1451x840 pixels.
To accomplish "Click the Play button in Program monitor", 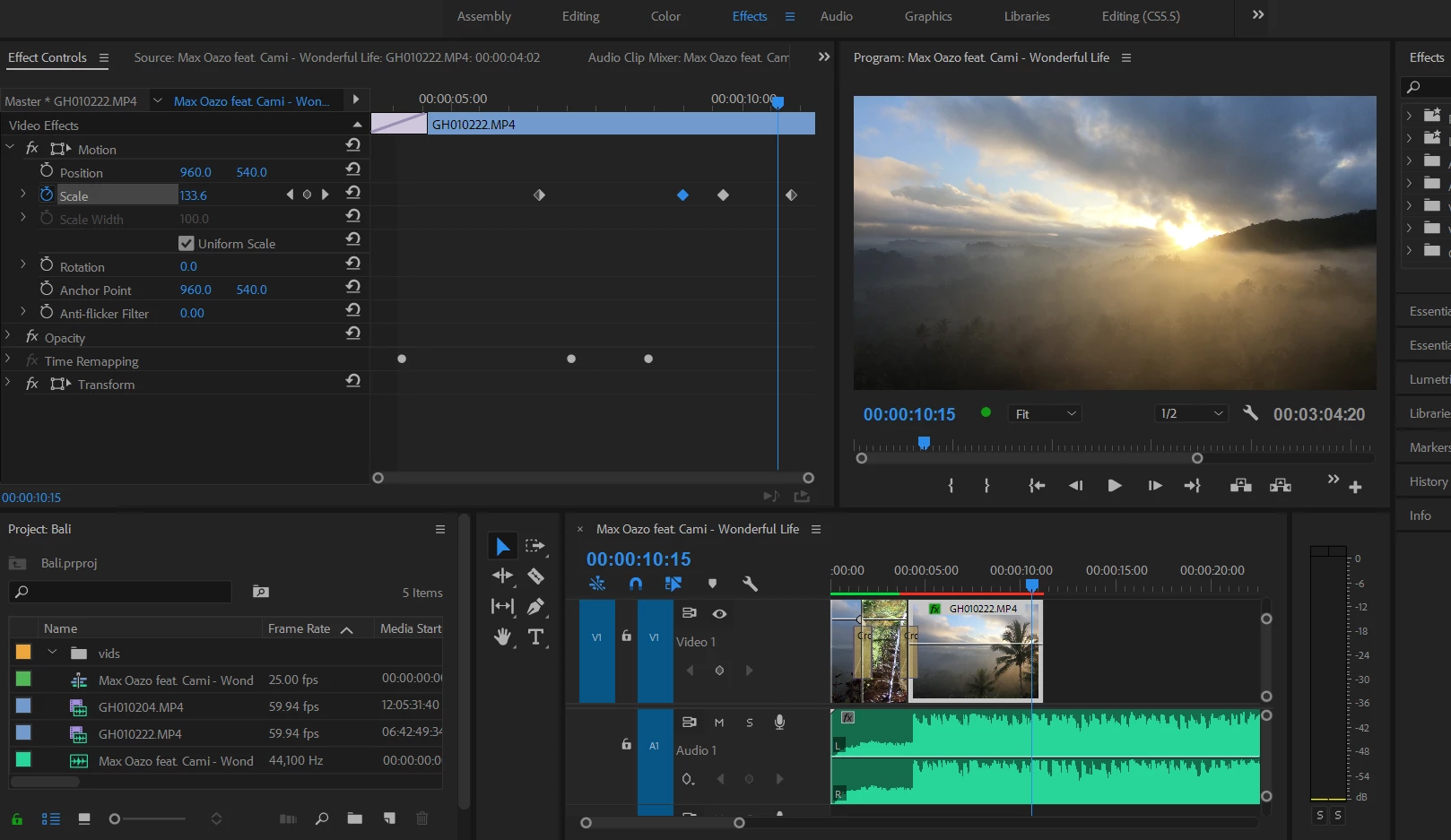I will tap(1114, 486).
